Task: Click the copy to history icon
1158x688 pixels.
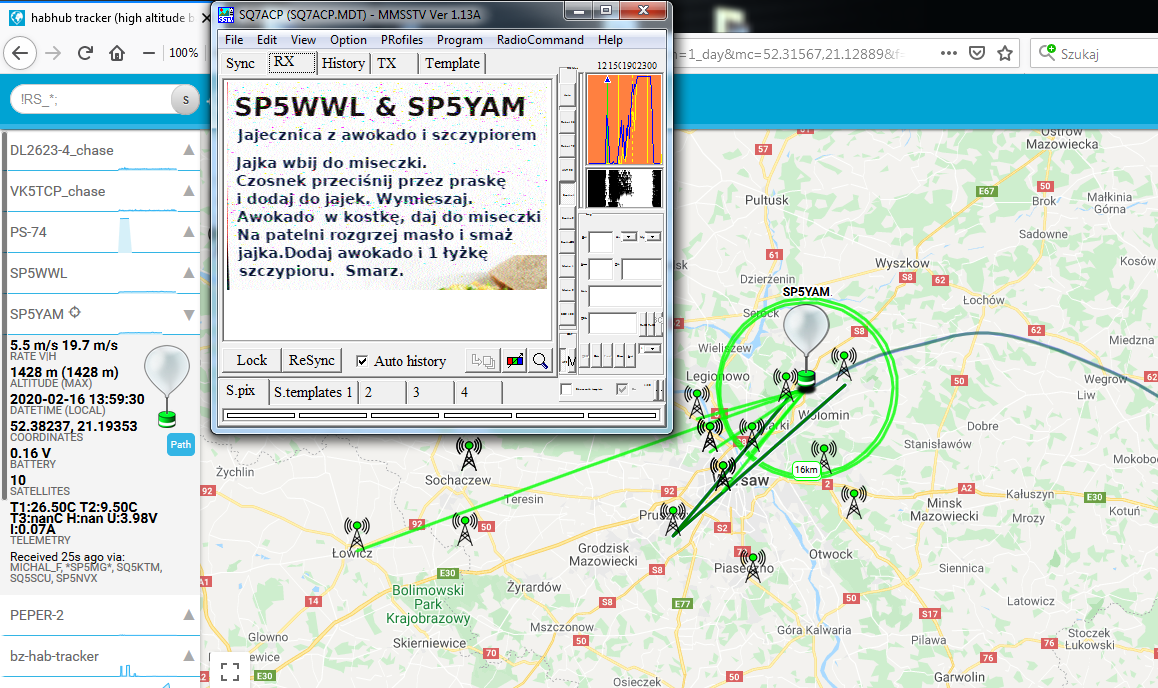Action: point(483,361)
